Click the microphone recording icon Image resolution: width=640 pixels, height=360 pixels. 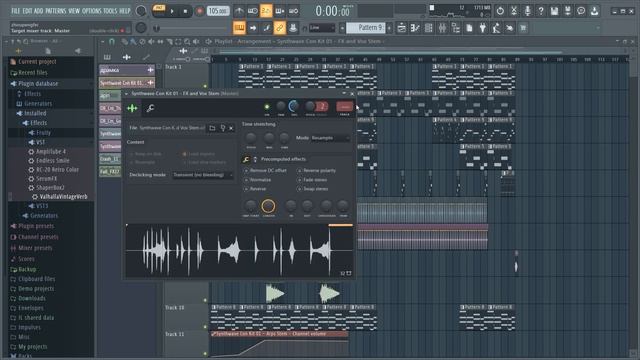[527, 11]
